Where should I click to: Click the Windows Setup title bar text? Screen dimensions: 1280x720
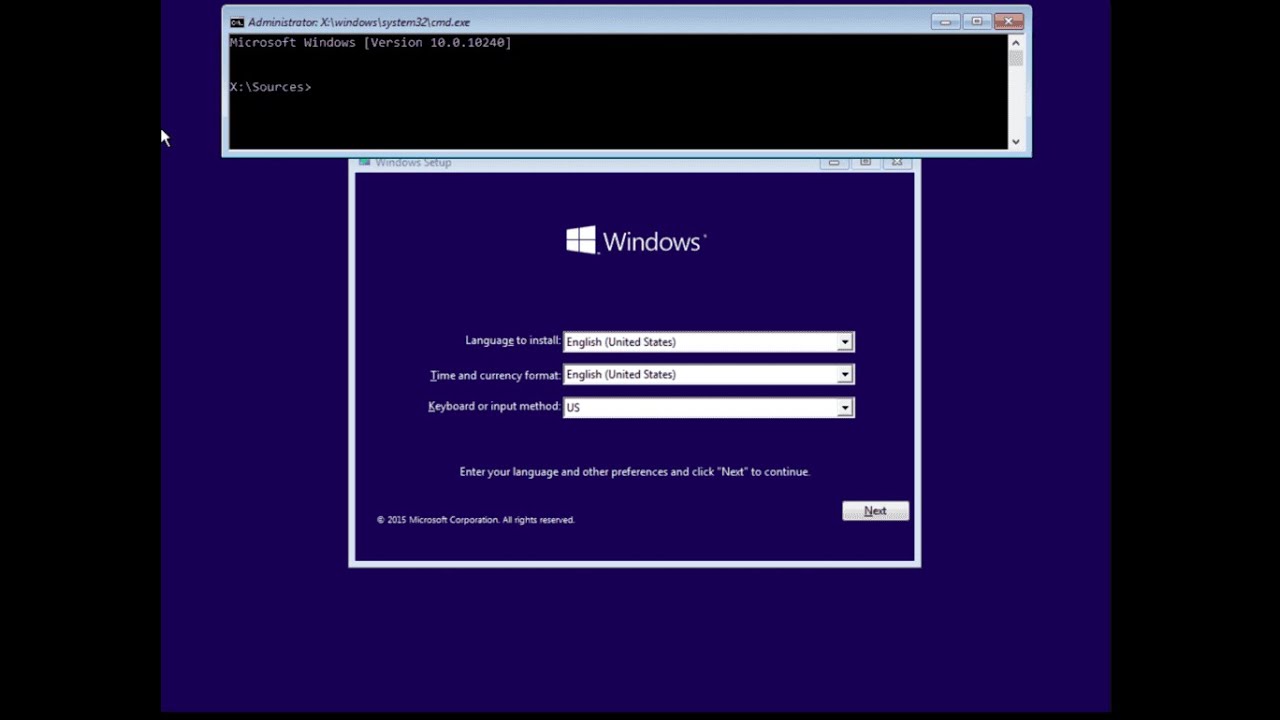413,161
